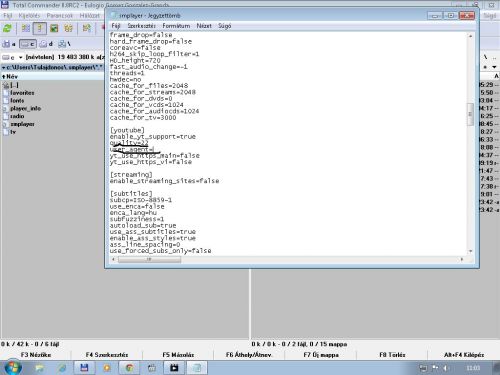The image size is (500, 375).
Task: Maximize the Notepad window
Action: click(451, 16)
